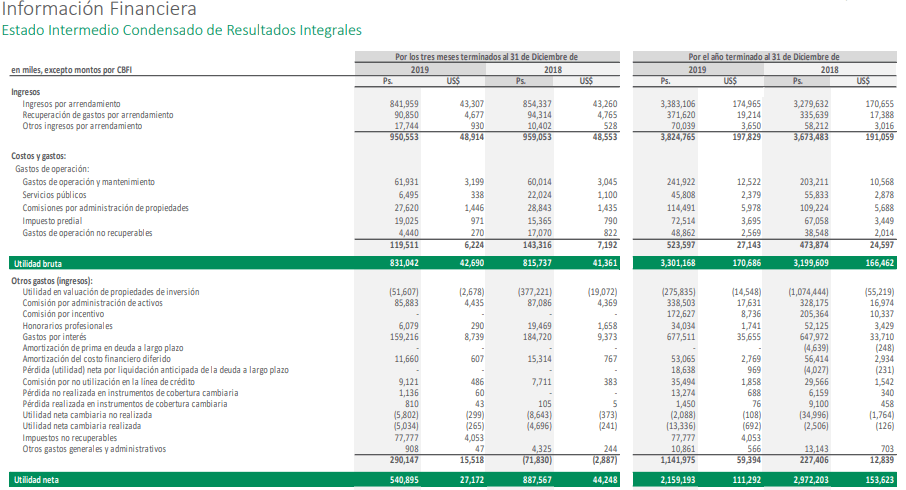
Task: Select 'Ingresos por arrendamiento' row label
Action: coord(72,104)
